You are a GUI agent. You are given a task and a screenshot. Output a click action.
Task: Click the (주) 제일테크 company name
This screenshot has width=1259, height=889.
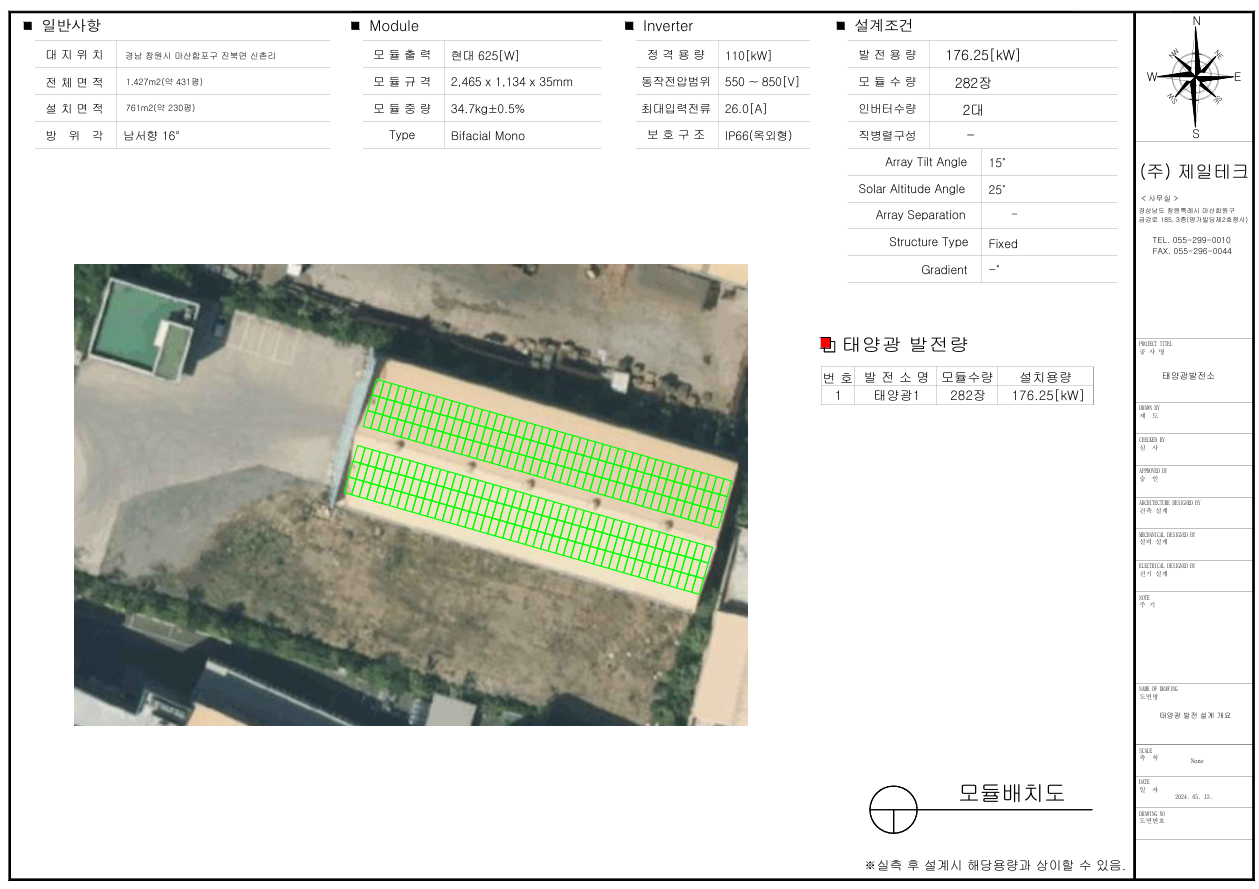click(x=1194, y=172)
